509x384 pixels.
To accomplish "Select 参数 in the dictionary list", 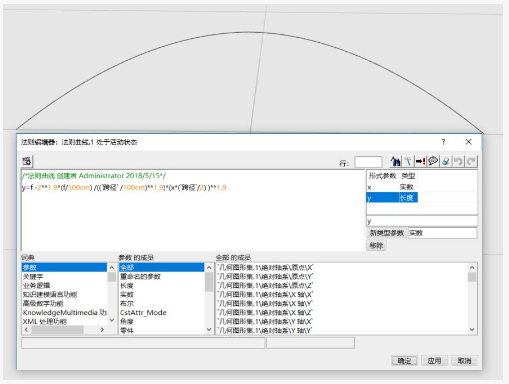I will [x=64, y=267].
